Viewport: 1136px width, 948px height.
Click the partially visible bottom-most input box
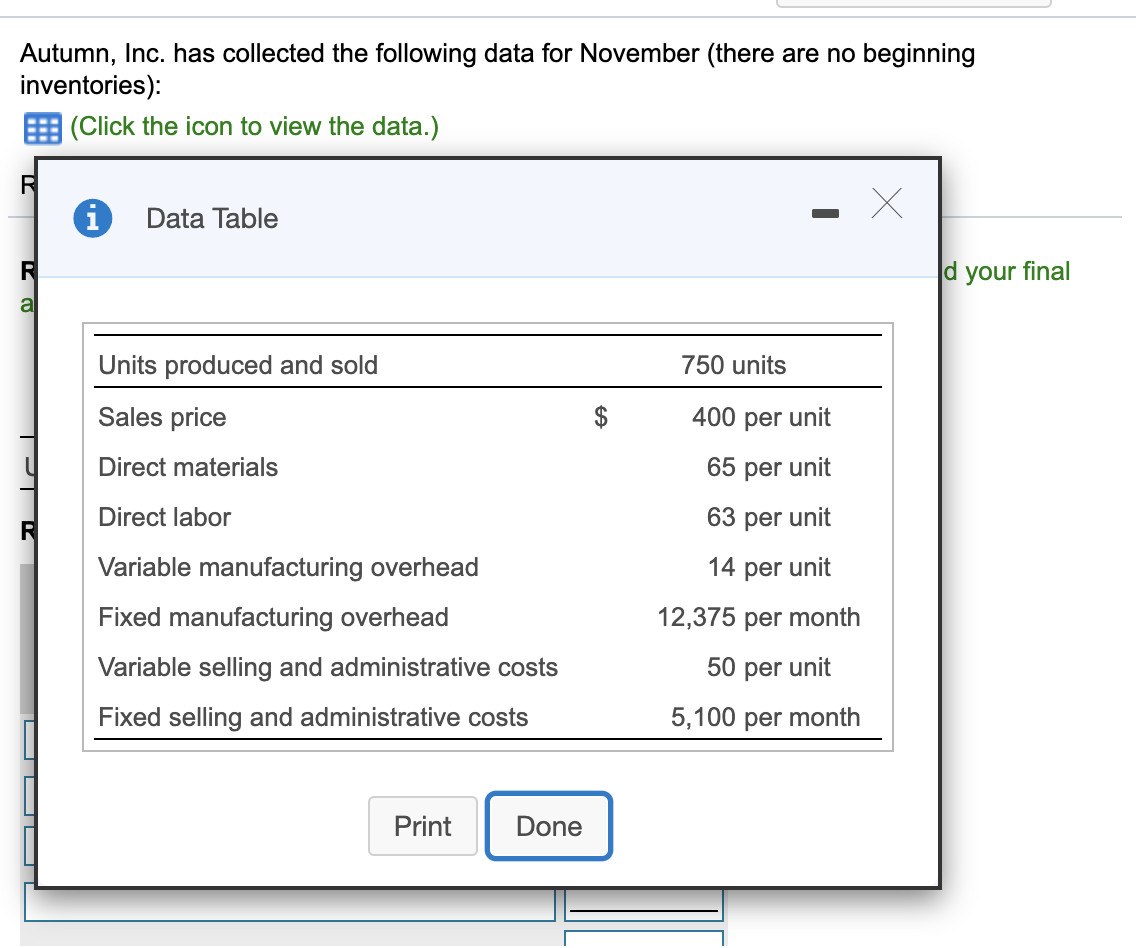[x=643, y=939]
